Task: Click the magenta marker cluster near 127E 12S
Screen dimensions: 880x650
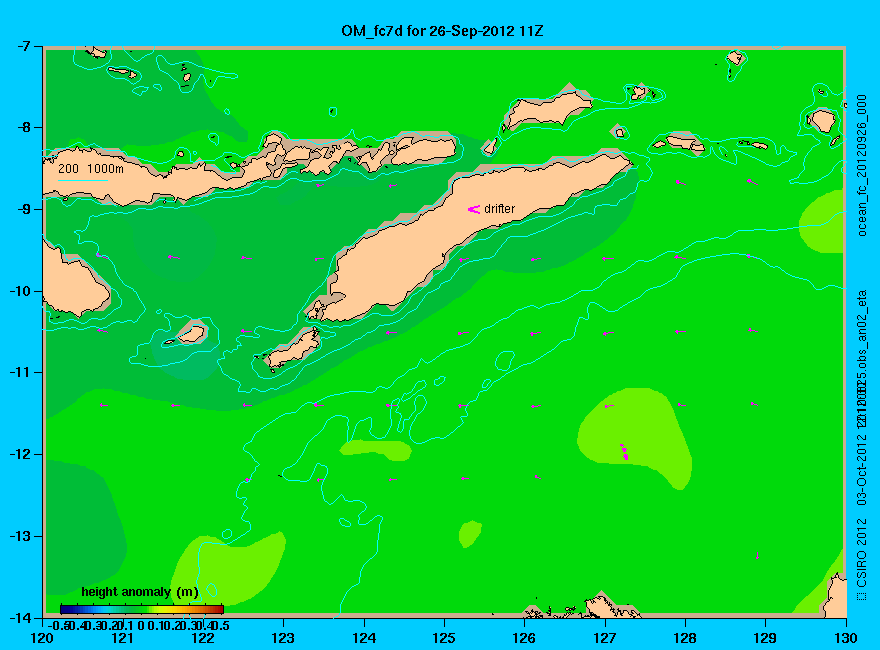Action: pyautogui.click(x=624, y=452)
